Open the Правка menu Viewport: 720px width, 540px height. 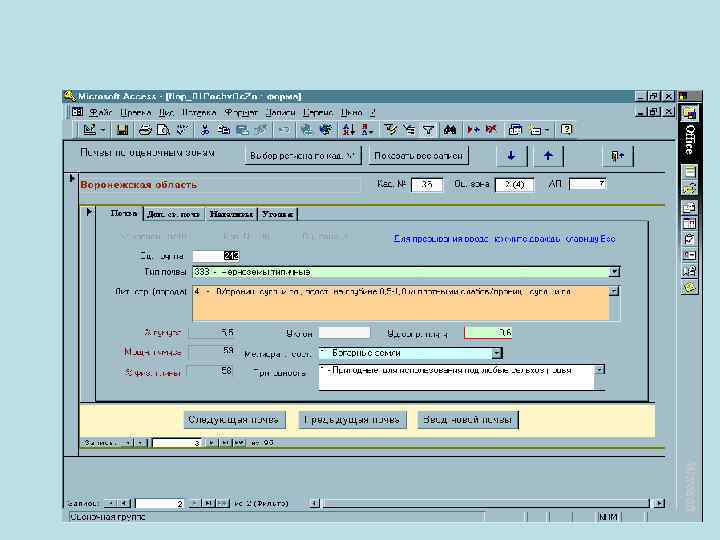click(135, 112)
